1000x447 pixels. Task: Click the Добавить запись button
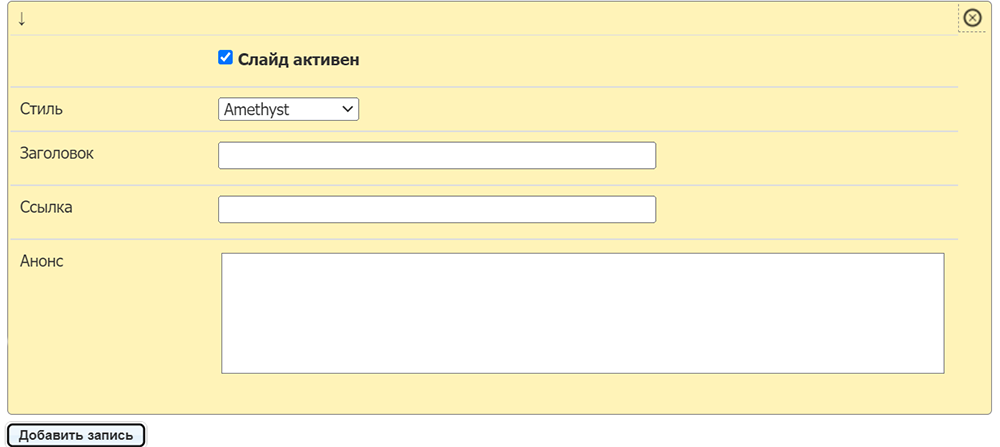coord(76,436)
